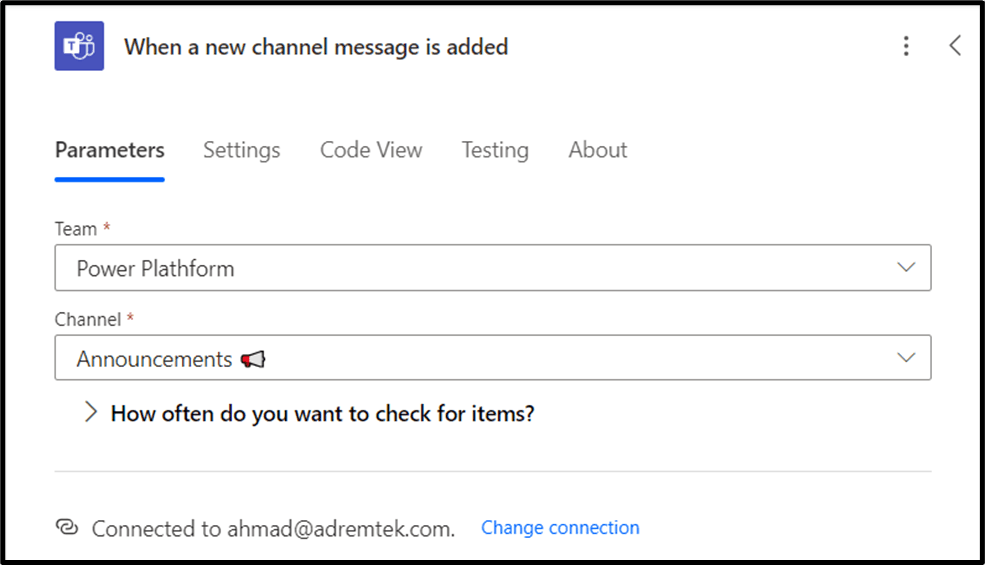Open the Settings tab

coord(242,150)
